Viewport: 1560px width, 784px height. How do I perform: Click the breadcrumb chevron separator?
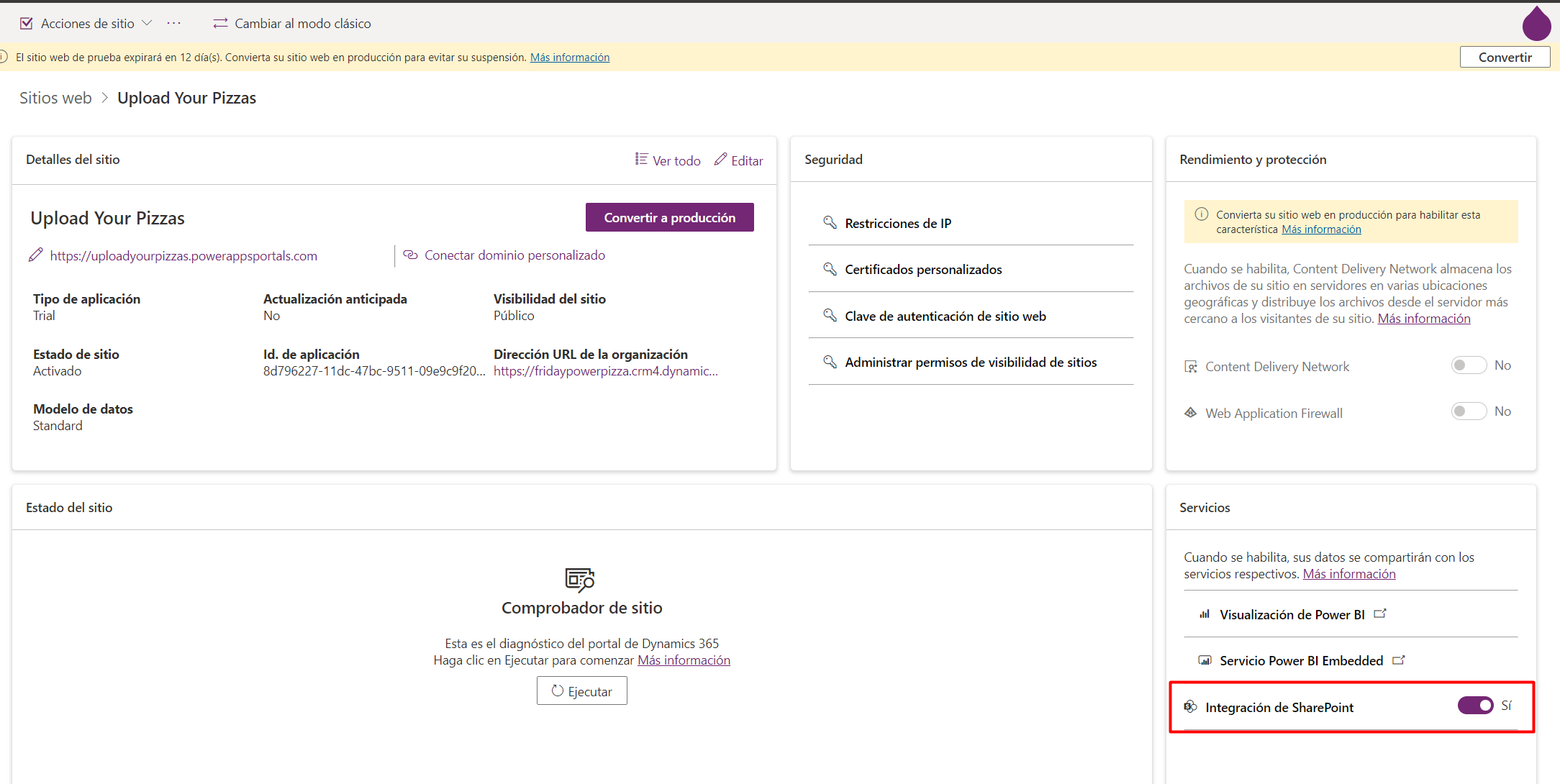point(104,98)
